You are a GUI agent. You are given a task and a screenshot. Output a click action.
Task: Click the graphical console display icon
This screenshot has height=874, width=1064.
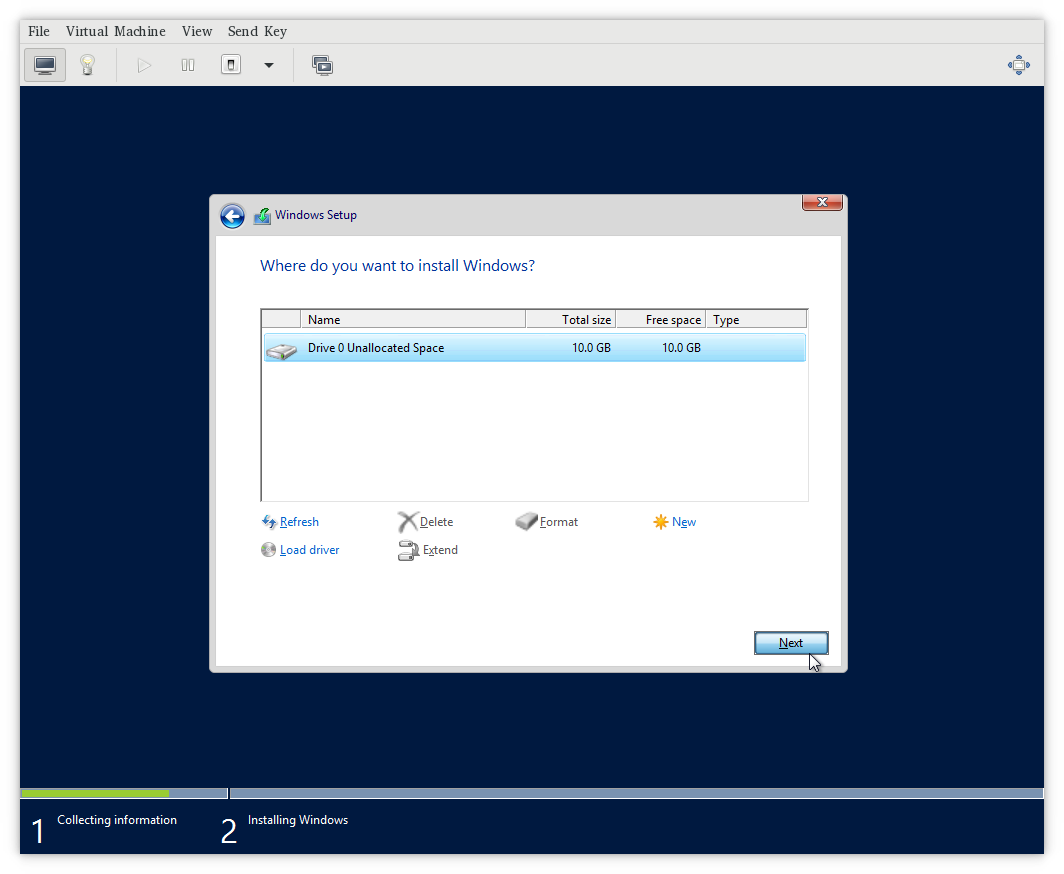(44, 64)
